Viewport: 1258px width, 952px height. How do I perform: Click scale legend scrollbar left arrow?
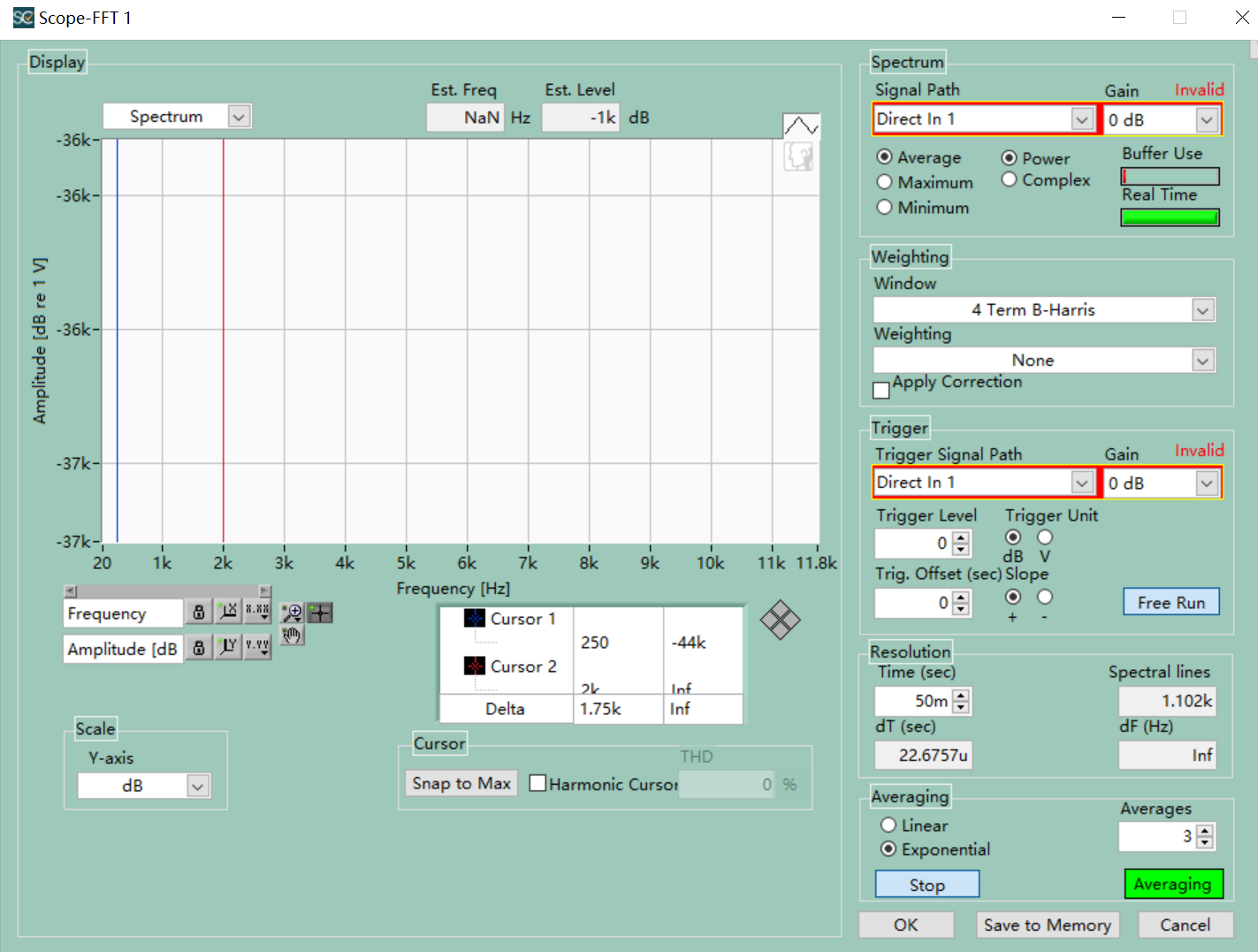coord(71,591)
